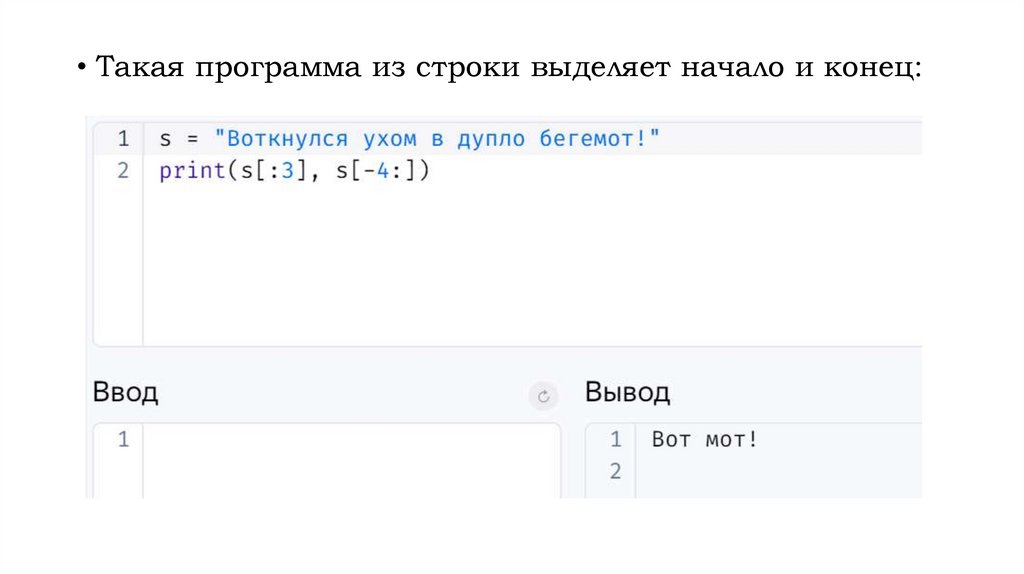Viewport: 1024px width, 574px height.
Task: Click the slide heading "Такая программа из строки"
Action: pyautogui.click(x=300, y=70)
